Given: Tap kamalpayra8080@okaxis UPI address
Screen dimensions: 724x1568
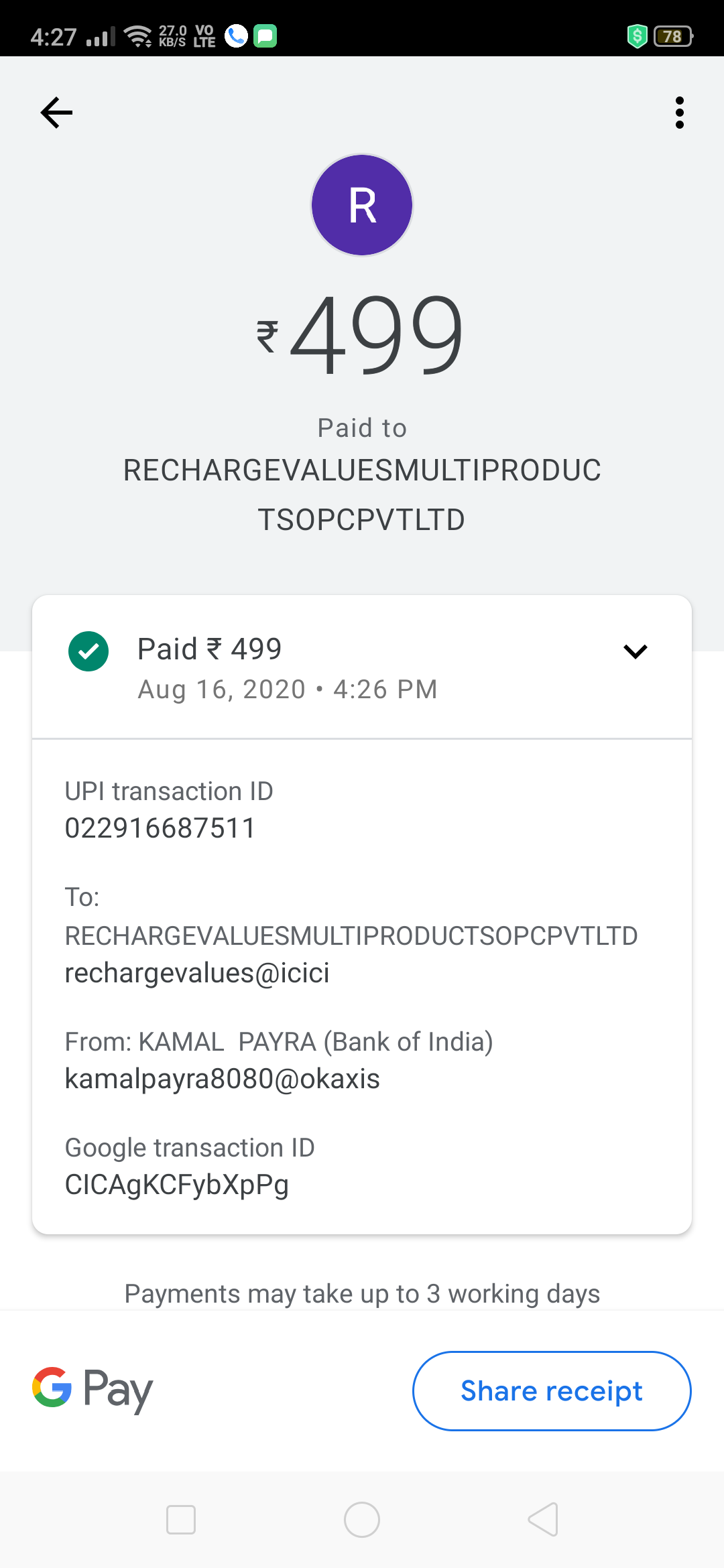Looking at the screenshot, I should tap(222, 1079).
